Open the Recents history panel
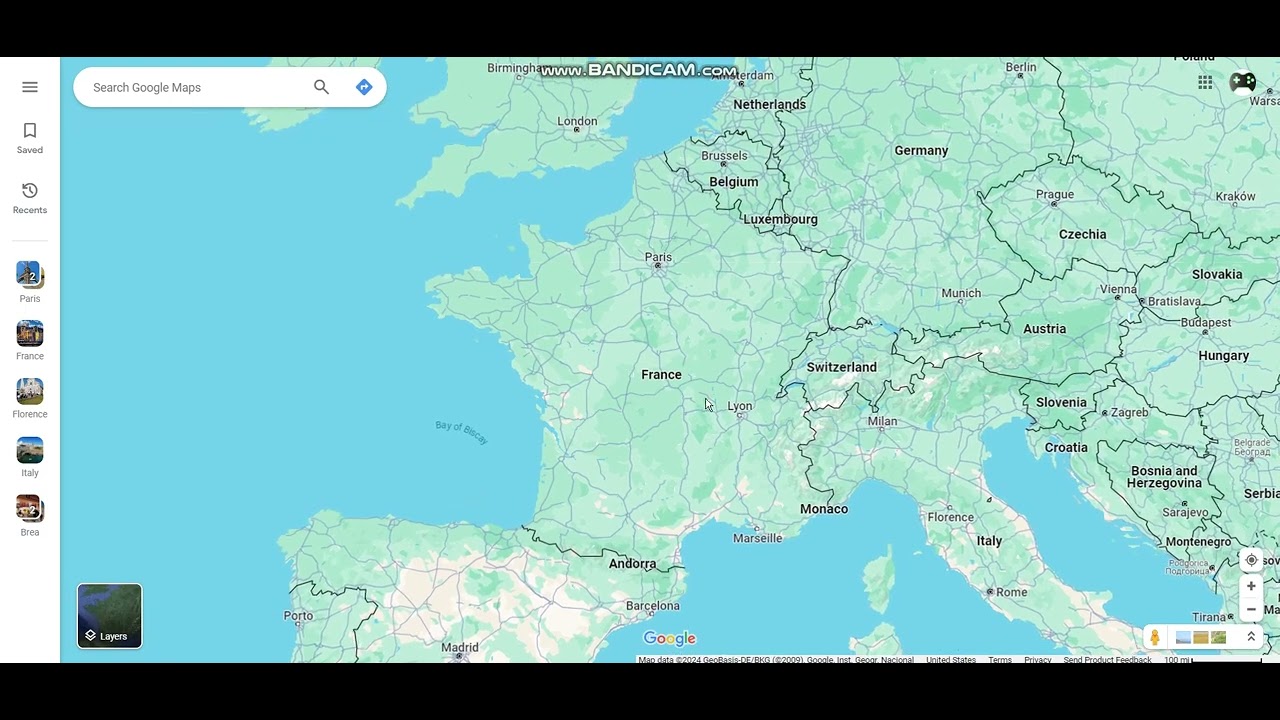The image size is (1280, 720). tap(30, 198)
